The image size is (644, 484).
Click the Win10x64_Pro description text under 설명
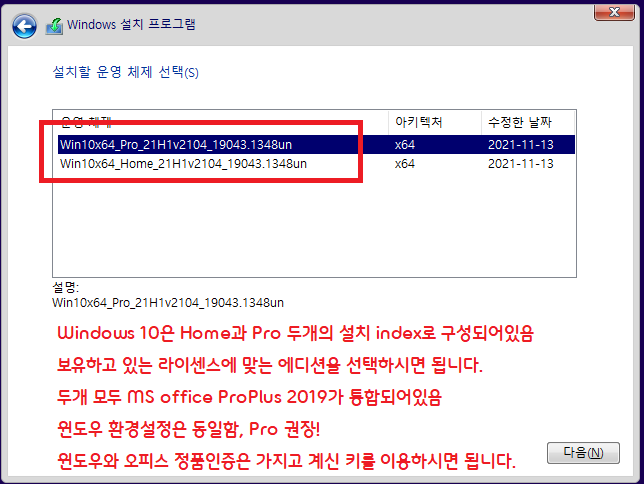168,303
